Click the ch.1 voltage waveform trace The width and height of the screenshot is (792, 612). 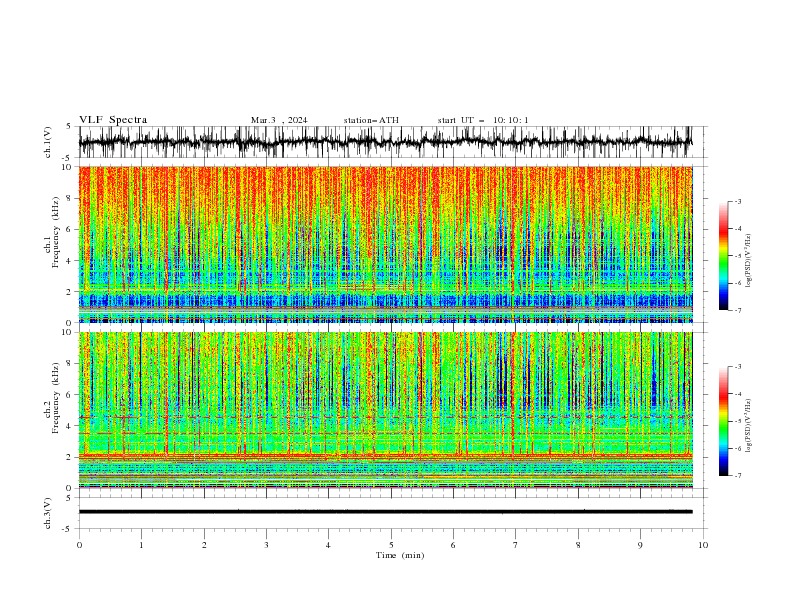tap(385, 142)
